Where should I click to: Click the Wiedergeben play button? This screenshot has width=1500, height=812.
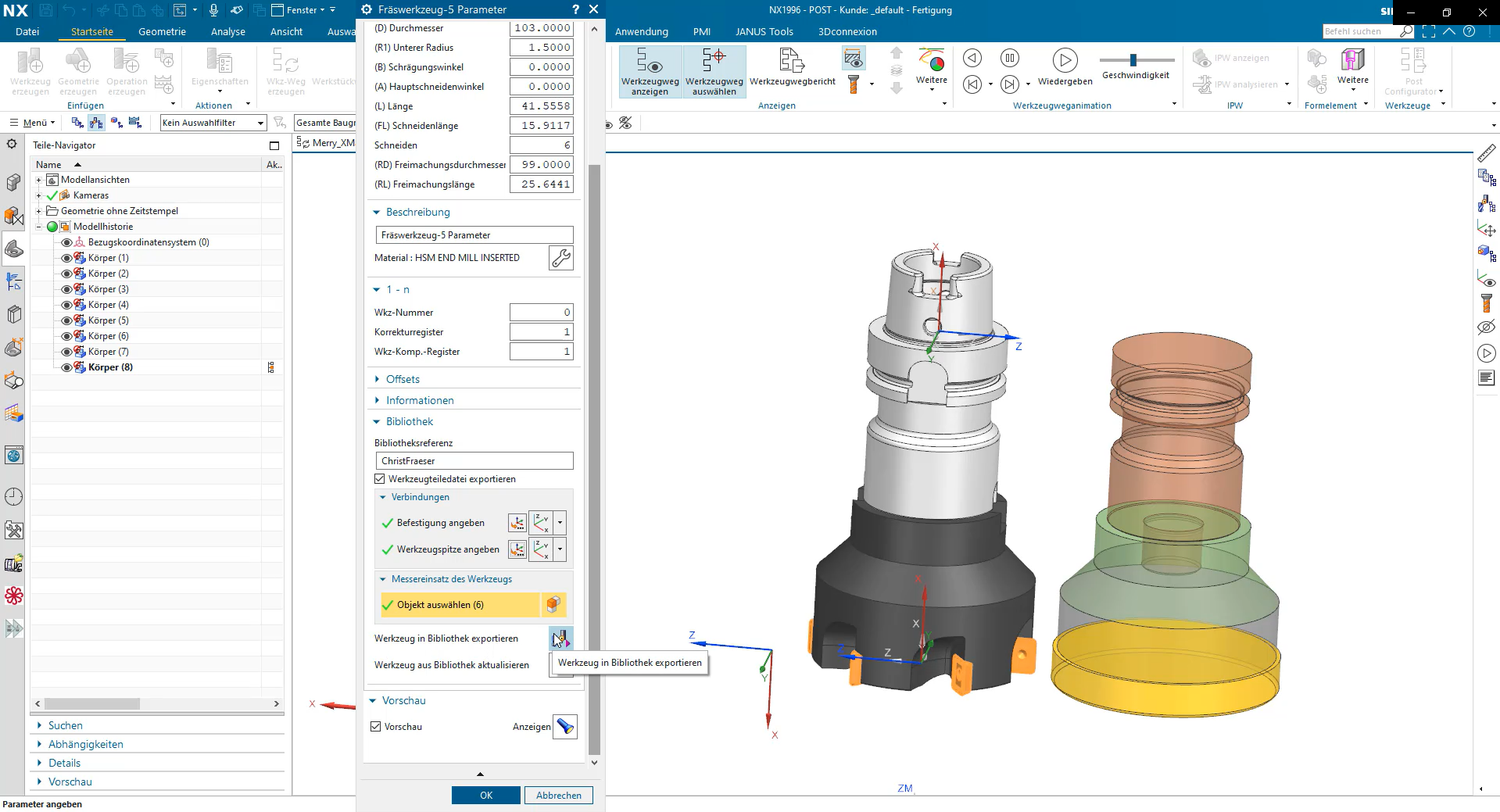tap(1065, 60)
